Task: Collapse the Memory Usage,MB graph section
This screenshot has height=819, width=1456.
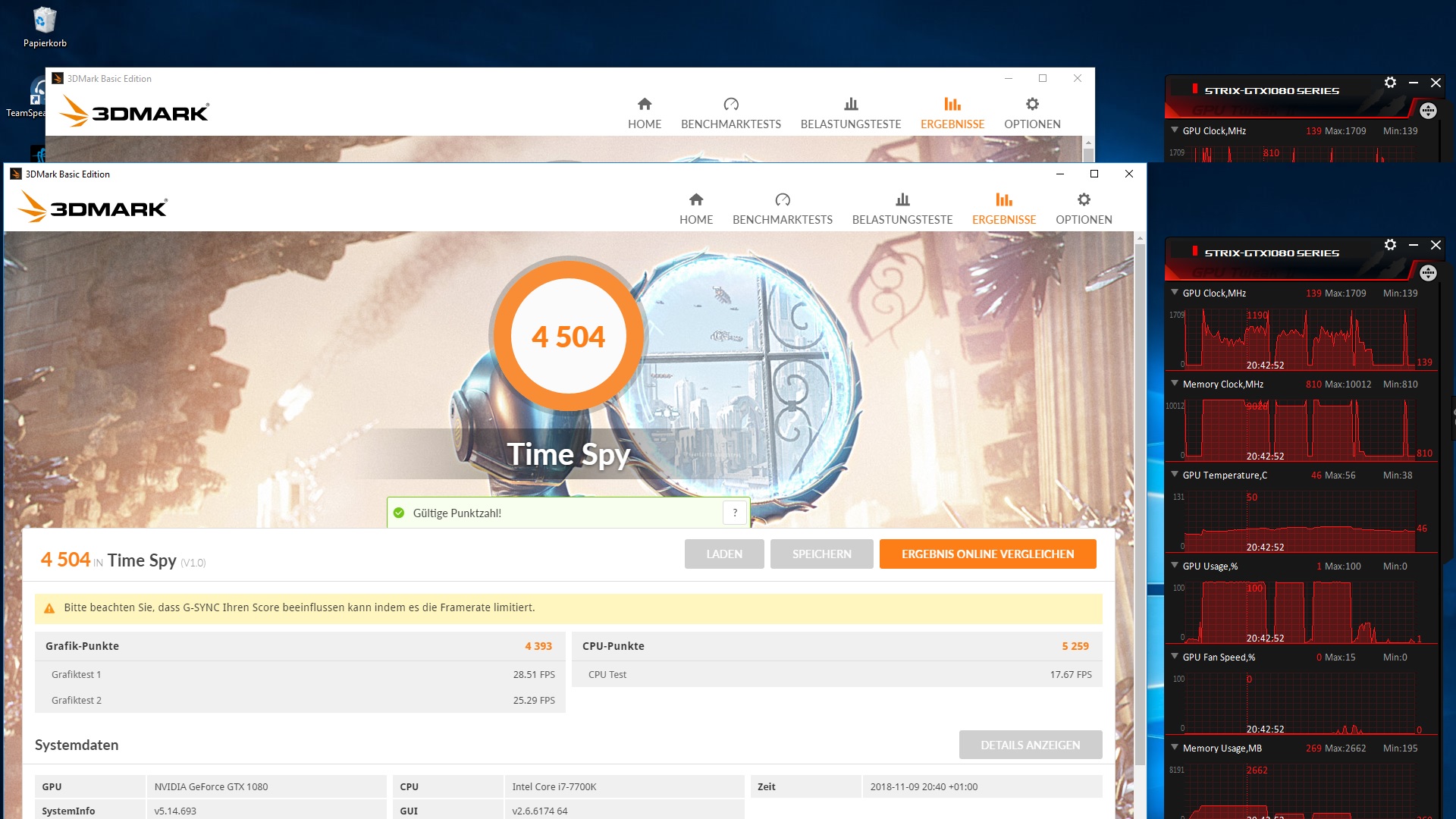Action: coord(1175,748)
